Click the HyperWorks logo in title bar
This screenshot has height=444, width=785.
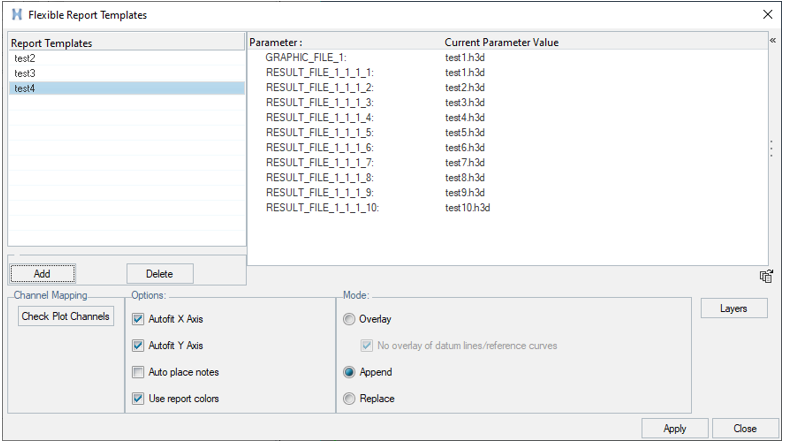(x=16, y=15)
